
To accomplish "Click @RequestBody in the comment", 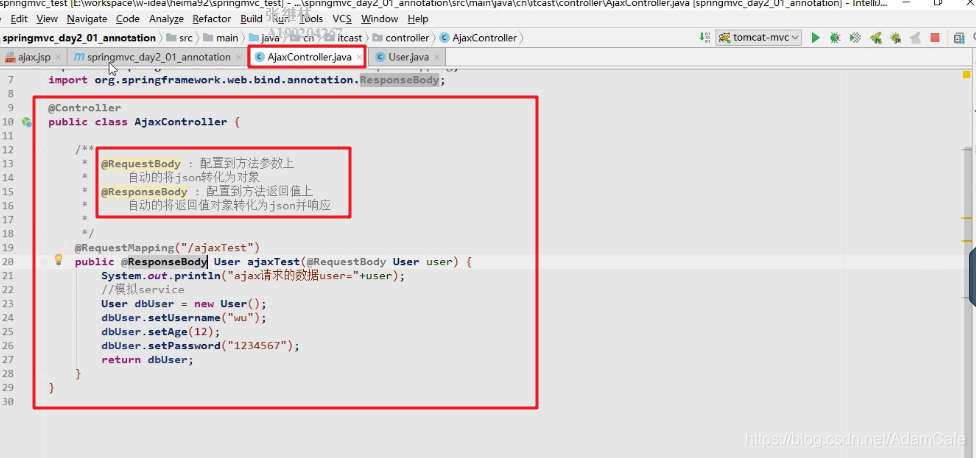I will pyautogui.click(x=141, y=164).
